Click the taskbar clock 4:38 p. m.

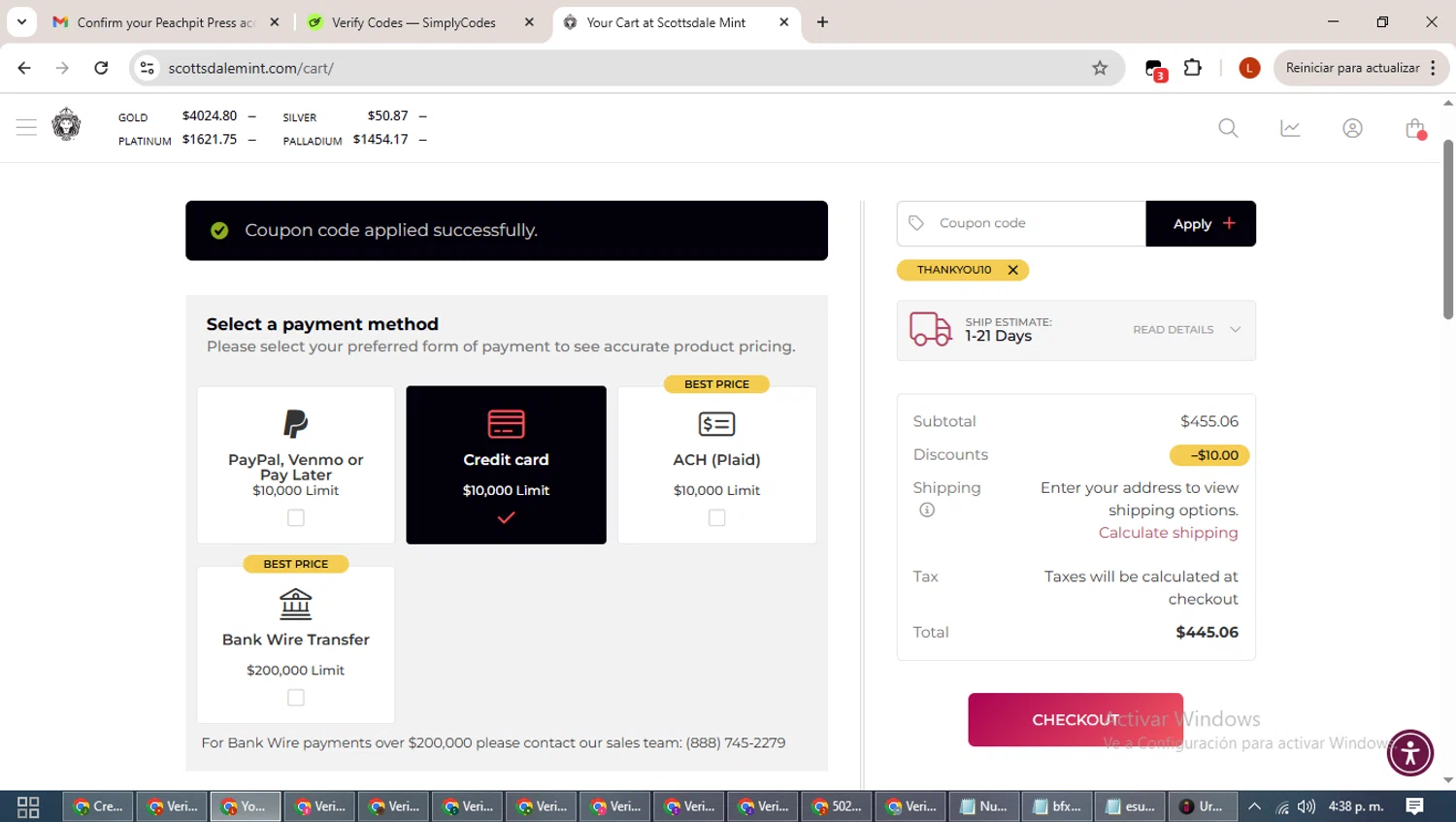pyautogui.click(x=1356, y=806)
